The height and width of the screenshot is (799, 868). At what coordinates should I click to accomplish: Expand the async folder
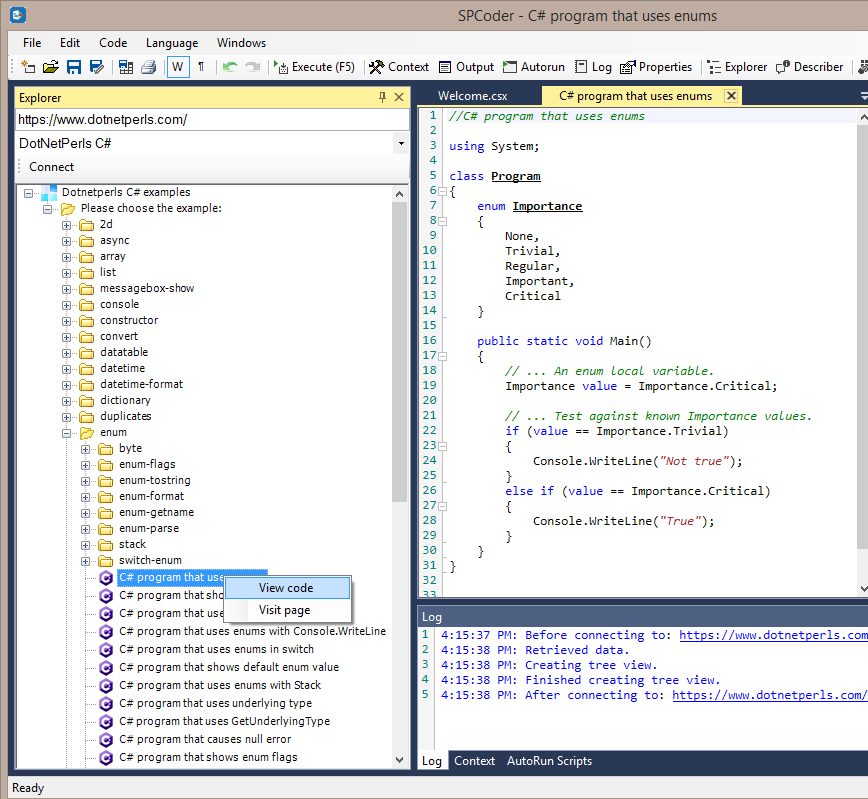(x=66, y=241)
